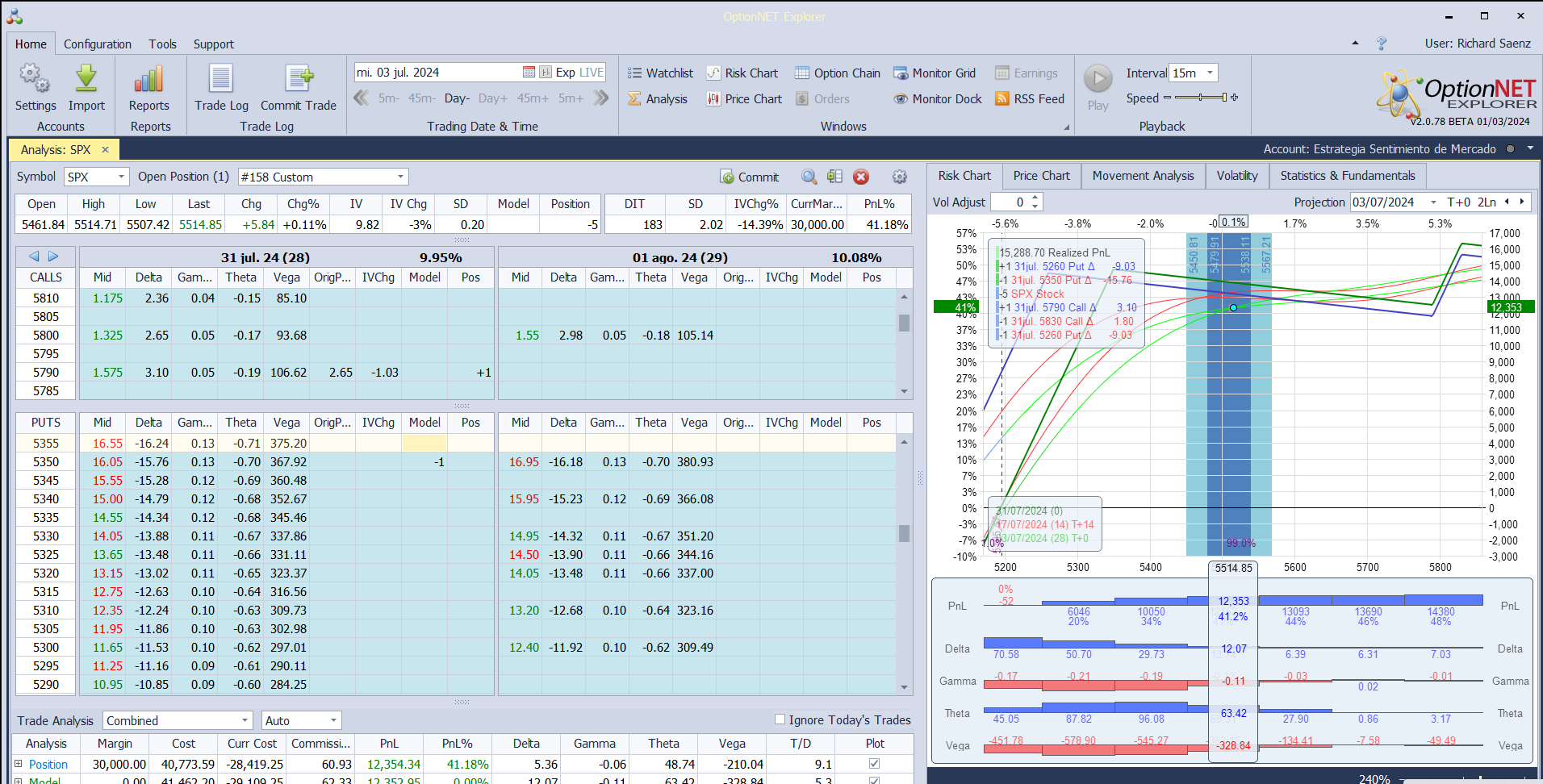Start playback with the Play button

[1098, 79]
